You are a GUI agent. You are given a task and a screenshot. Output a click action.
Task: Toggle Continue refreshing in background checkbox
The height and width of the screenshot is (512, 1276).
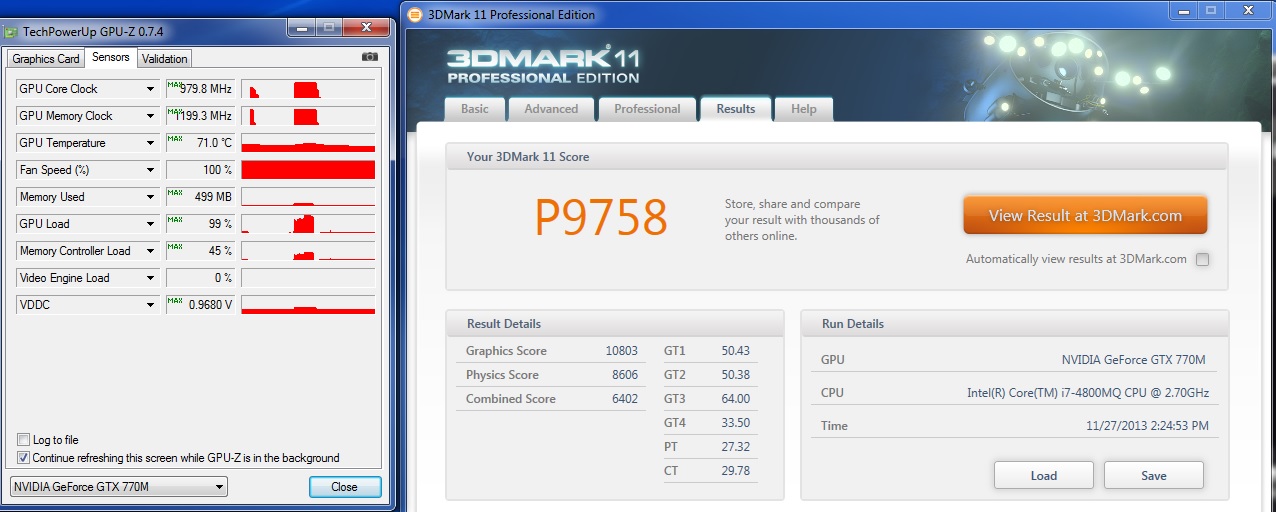[24, 458]
